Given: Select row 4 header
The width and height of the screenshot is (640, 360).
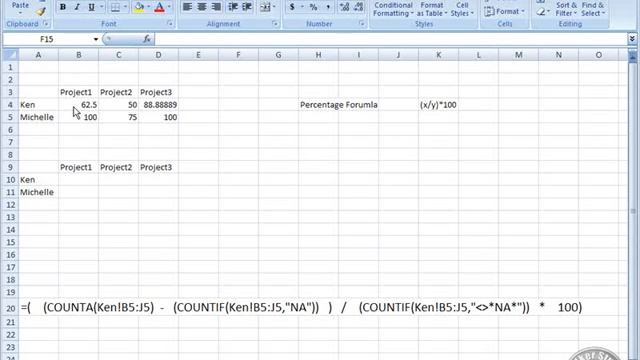Looking at the screenshot, I should click(x=10, y=105).
